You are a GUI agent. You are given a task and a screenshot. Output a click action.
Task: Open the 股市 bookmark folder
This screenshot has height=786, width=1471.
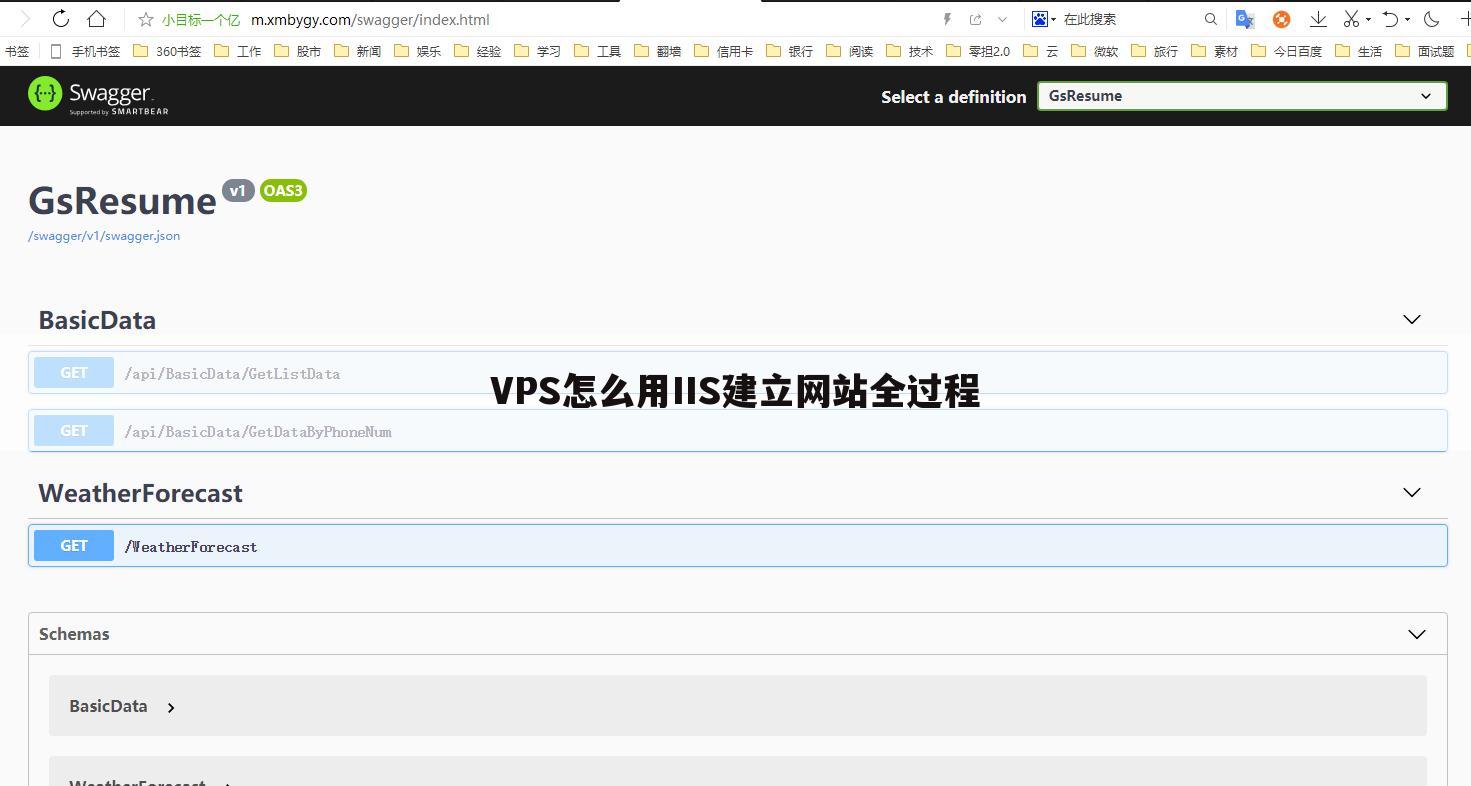click(298, 51)
